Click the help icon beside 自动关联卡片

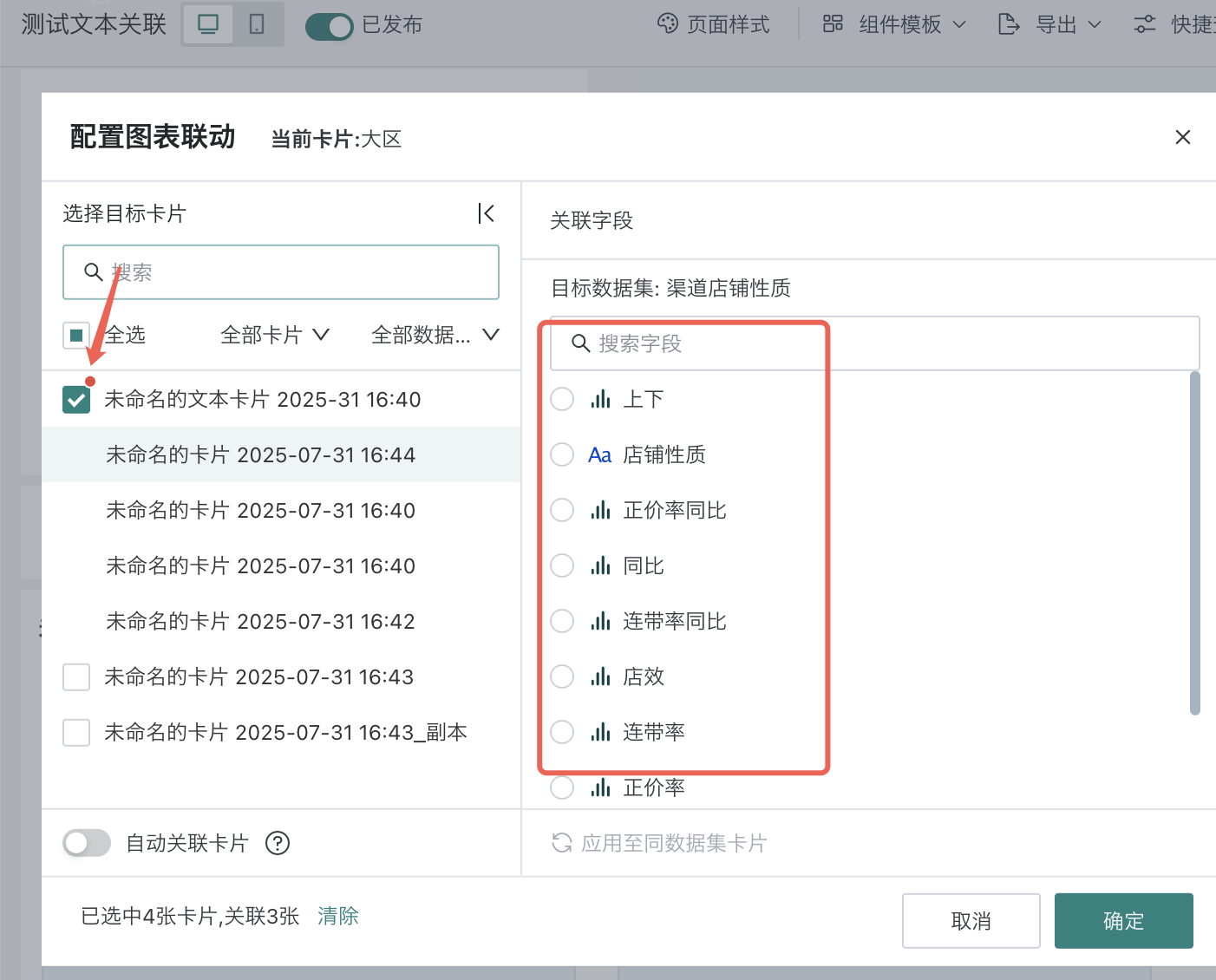[278, 843]
